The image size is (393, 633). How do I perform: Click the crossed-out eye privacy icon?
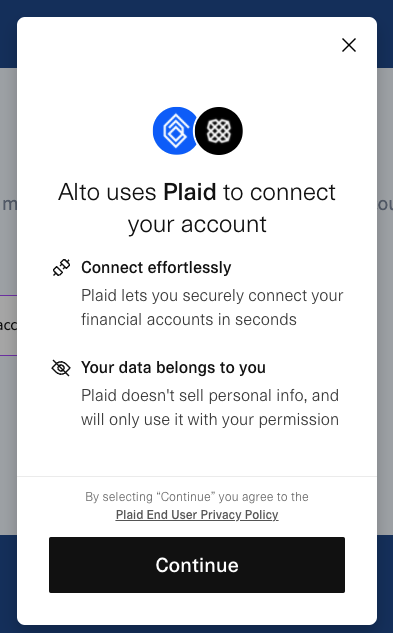(x=61, y=368)
